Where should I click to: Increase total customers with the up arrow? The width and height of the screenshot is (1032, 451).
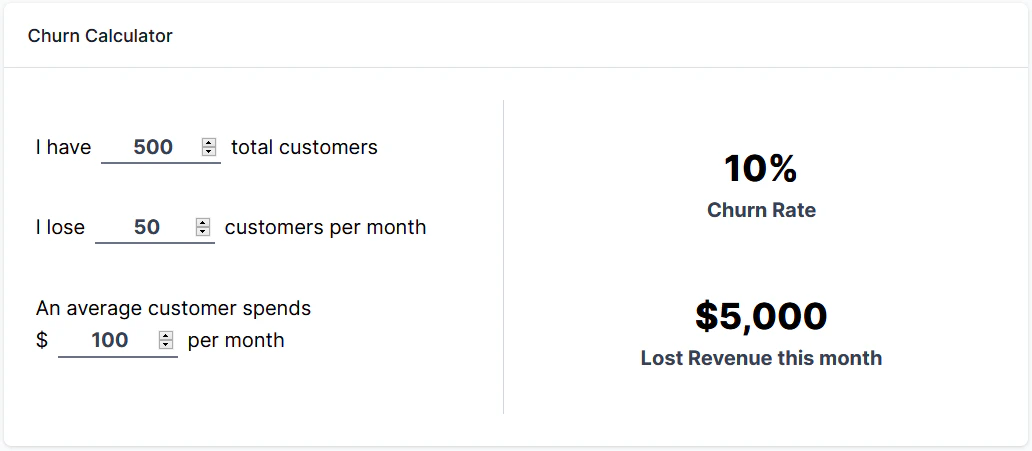208,143
